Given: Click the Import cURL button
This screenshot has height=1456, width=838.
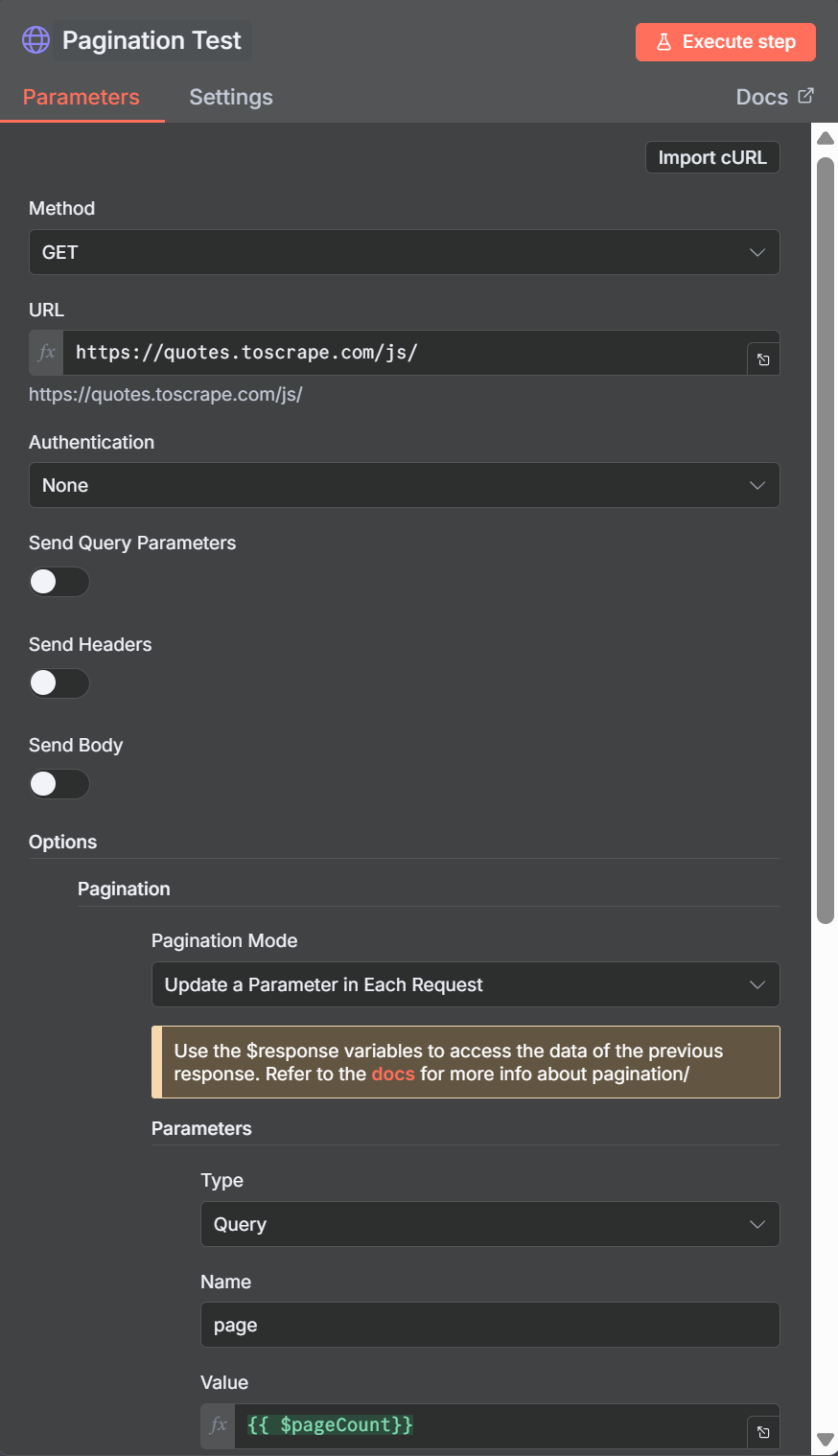Looking at the screenshot, I should click(712, 157).
